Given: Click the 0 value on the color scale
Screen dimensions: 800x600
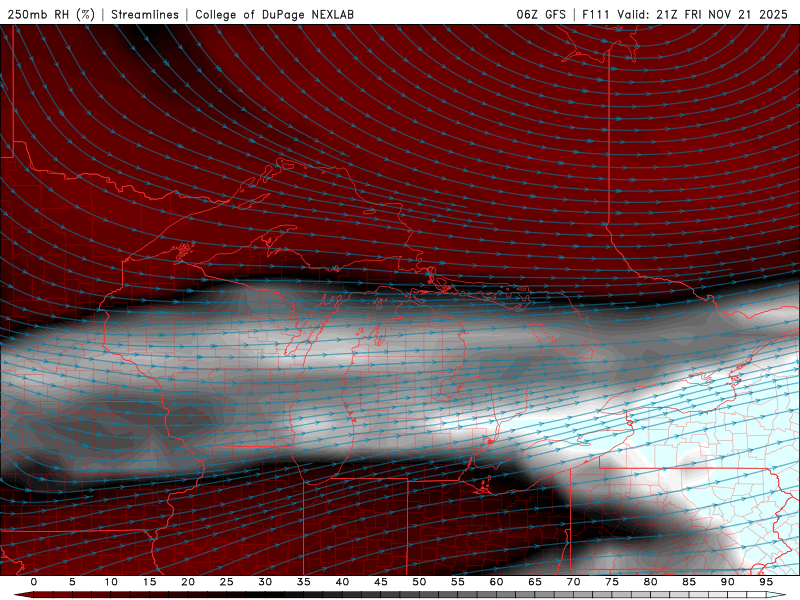Looking at the screenshot, I should pos(34,582).
